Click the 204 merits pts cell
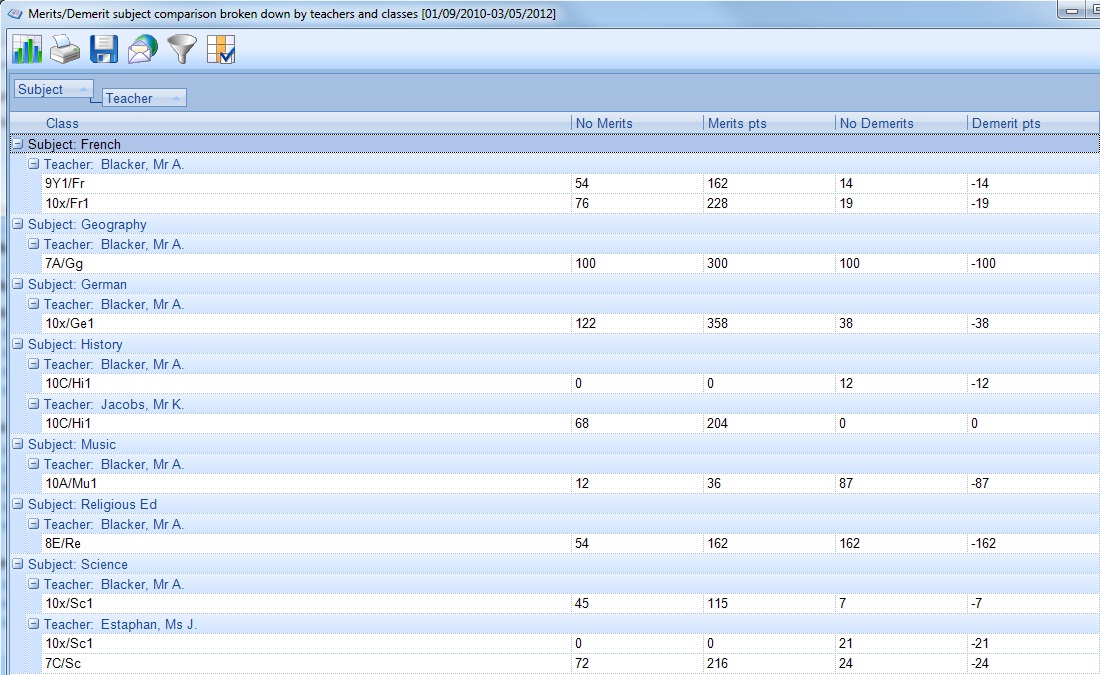The width and height of the screenshot is (1101, 675). pyautogui.click(x=769, y=423)
